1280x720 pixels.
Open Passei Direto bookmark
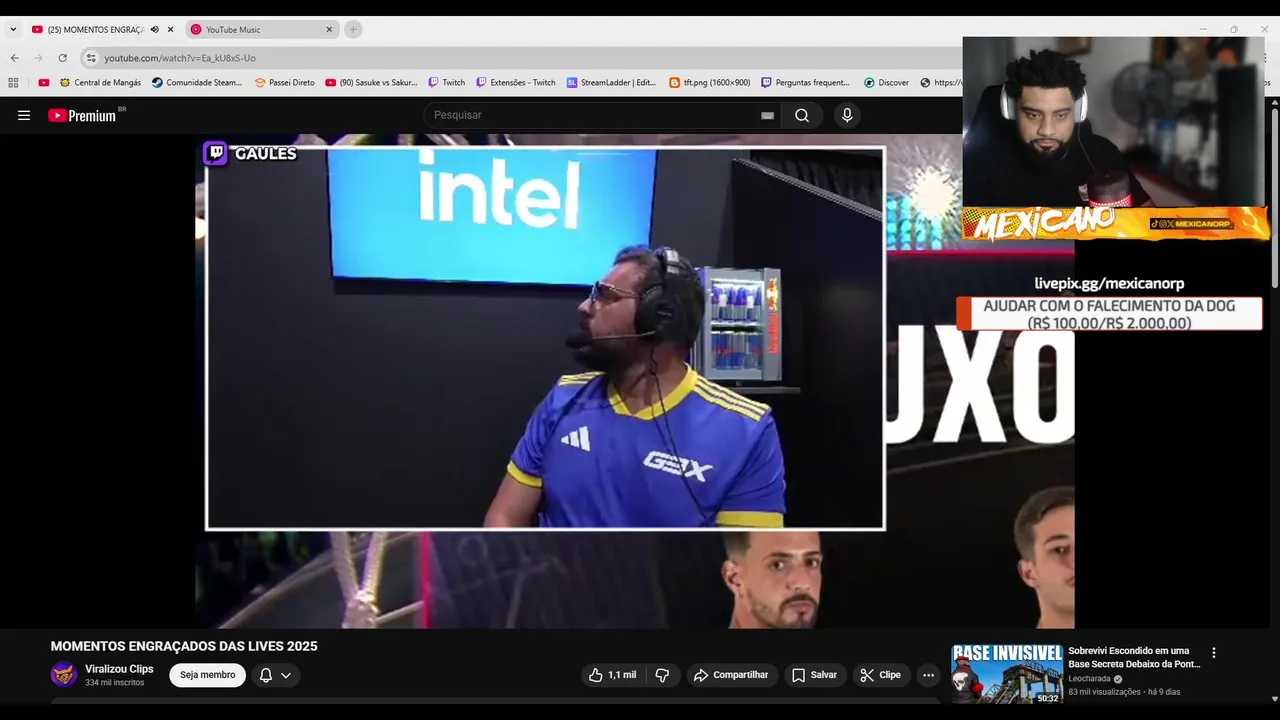point(285,83)
